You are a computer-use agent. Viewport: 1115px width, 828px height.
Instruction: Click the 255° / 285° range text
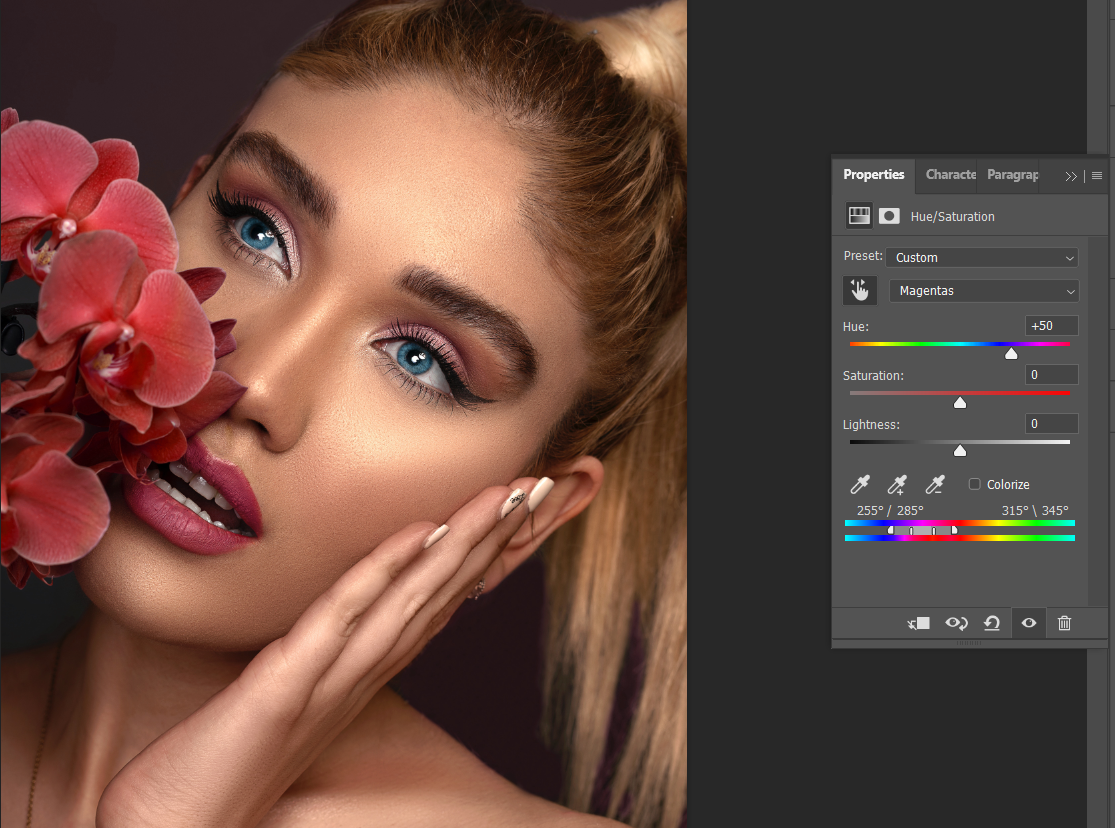tap(890, 511)
